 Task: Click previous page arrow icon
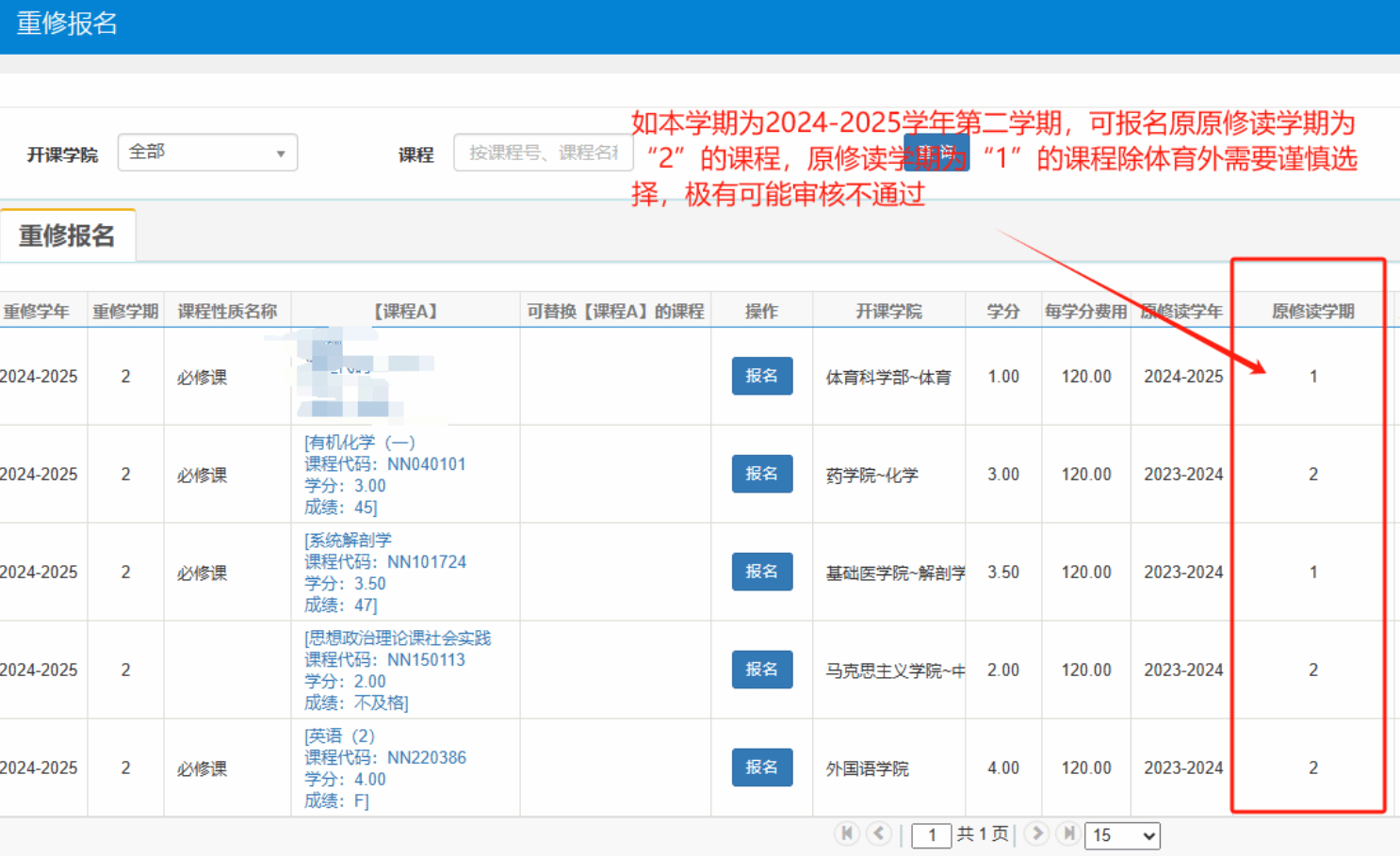[879, 833]
